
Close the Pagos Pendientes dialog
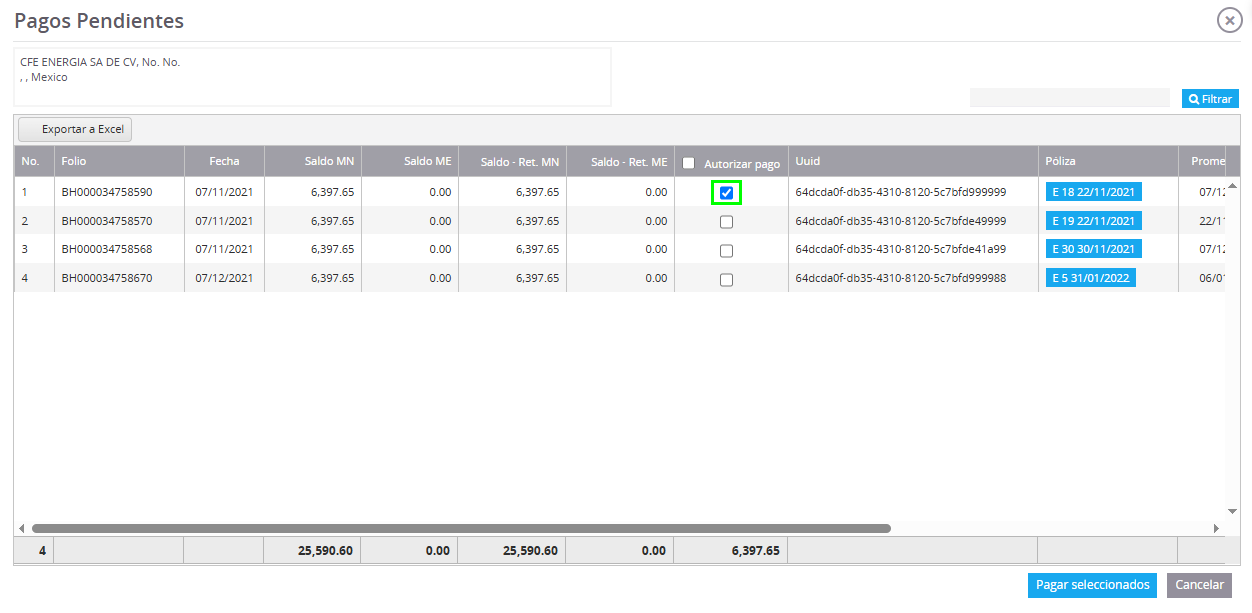[1229, 20]
